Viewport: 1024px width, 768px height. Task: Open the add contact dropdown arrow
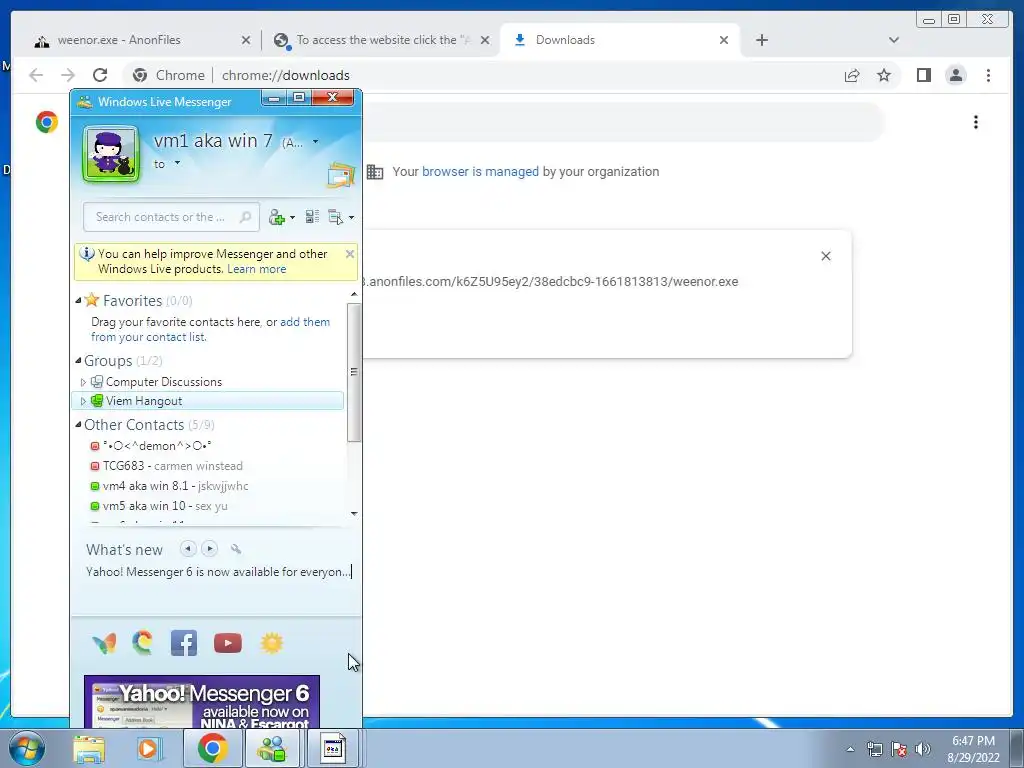coord(292,217)
